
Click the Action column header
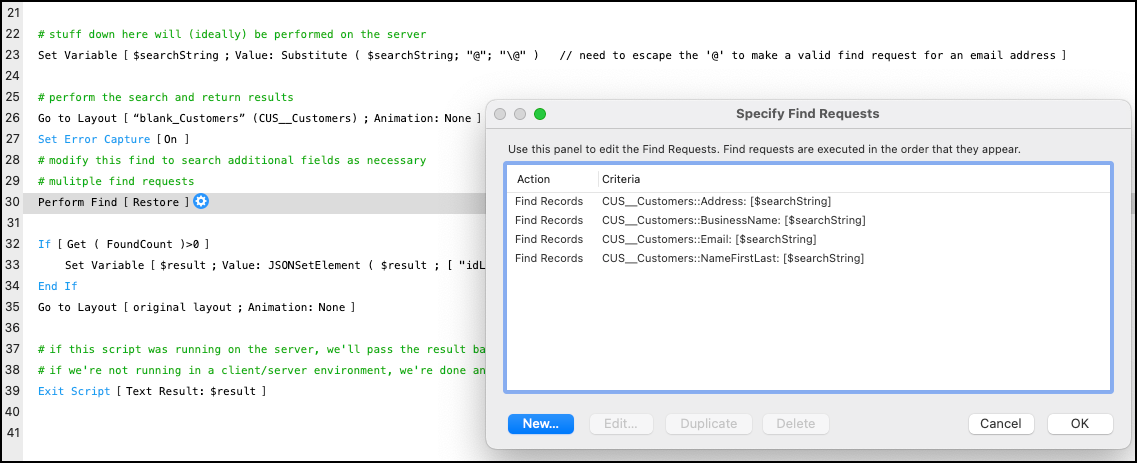pos(534,179)
